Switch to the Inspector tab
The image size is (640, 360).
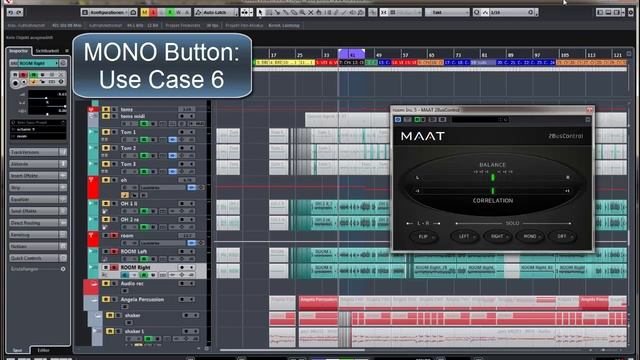(x=18, y=51)
